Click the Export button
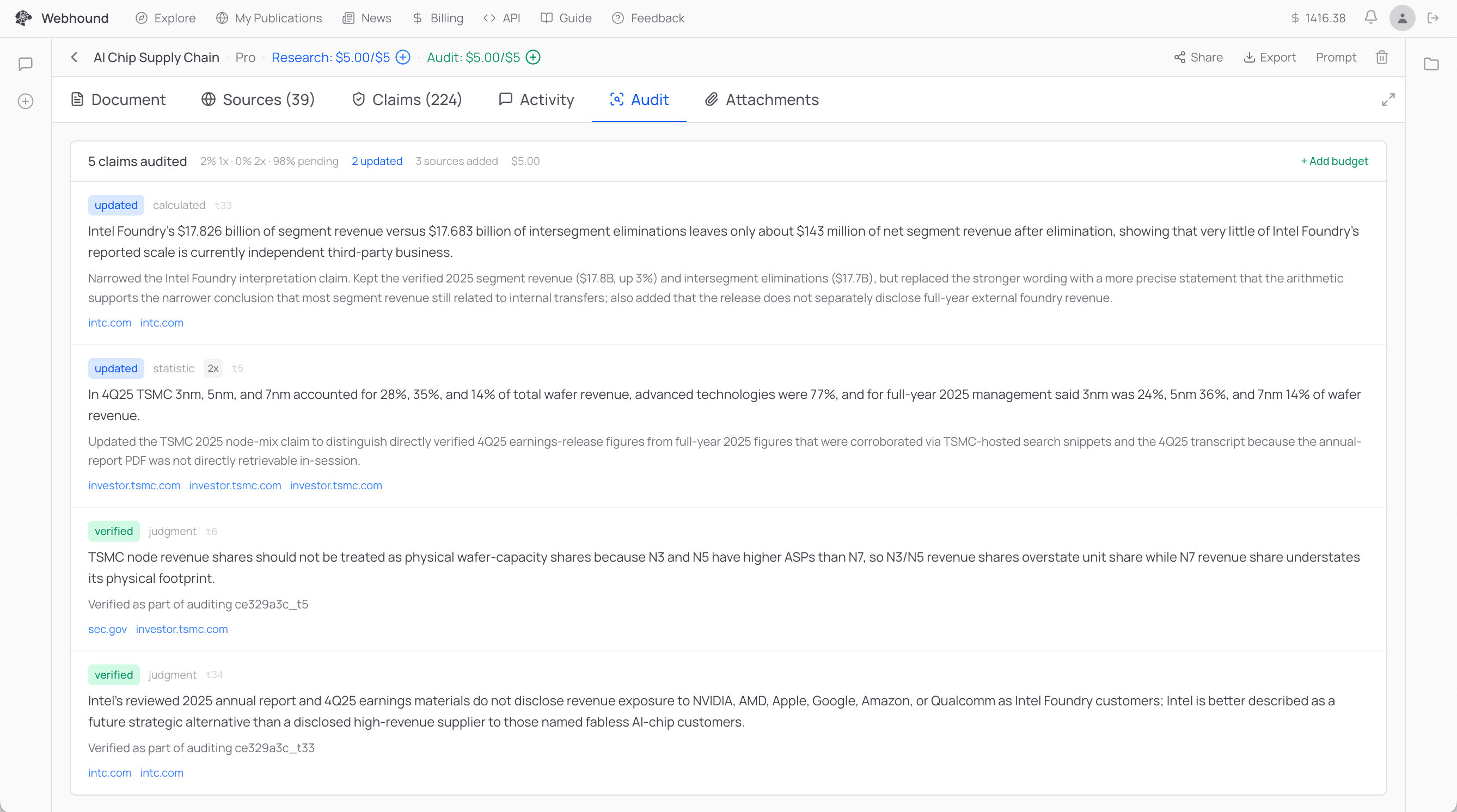 (1270, 57)
